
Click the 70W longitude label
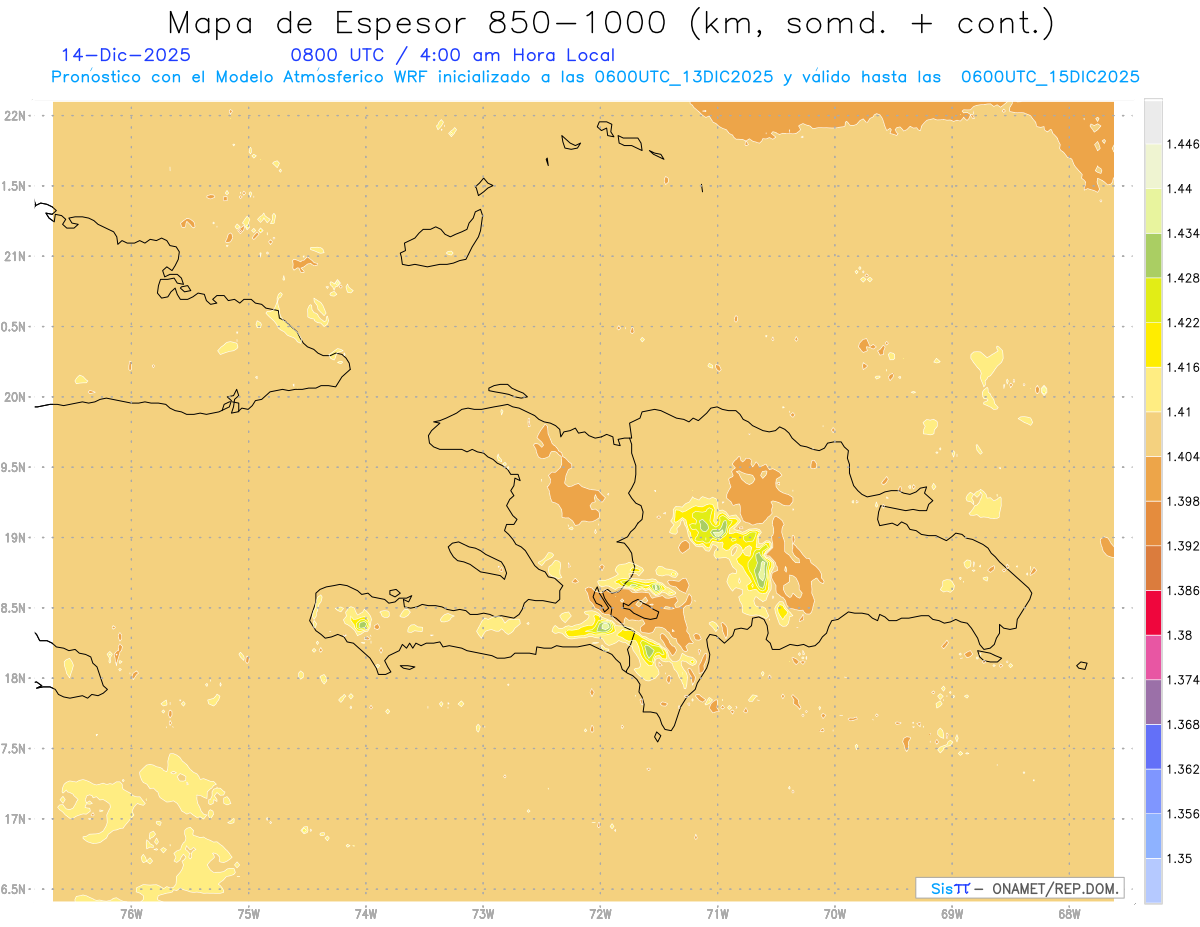(835, 913)
